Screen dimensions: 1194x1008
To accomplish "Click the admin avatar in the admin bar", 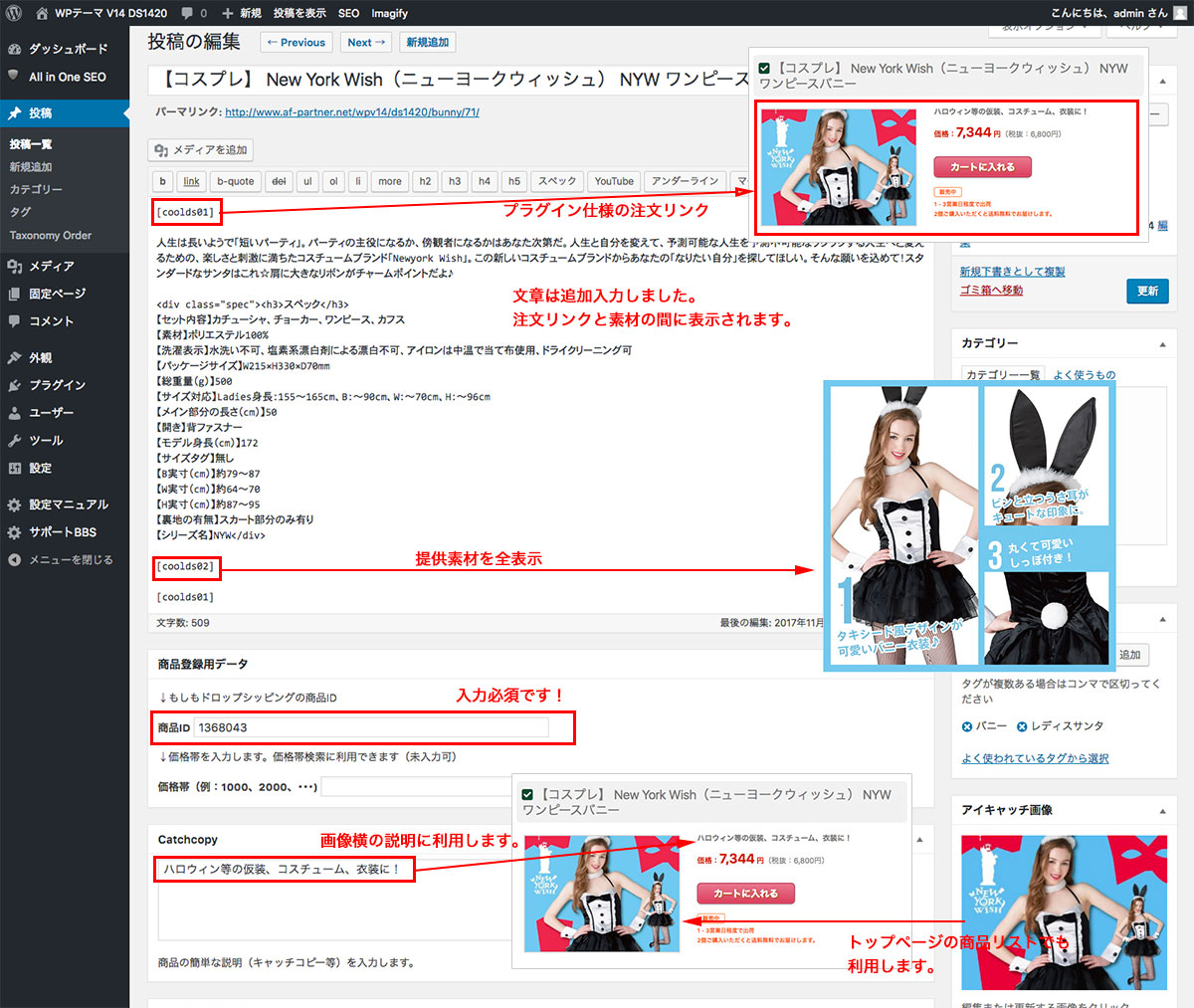I will 1181,13.
